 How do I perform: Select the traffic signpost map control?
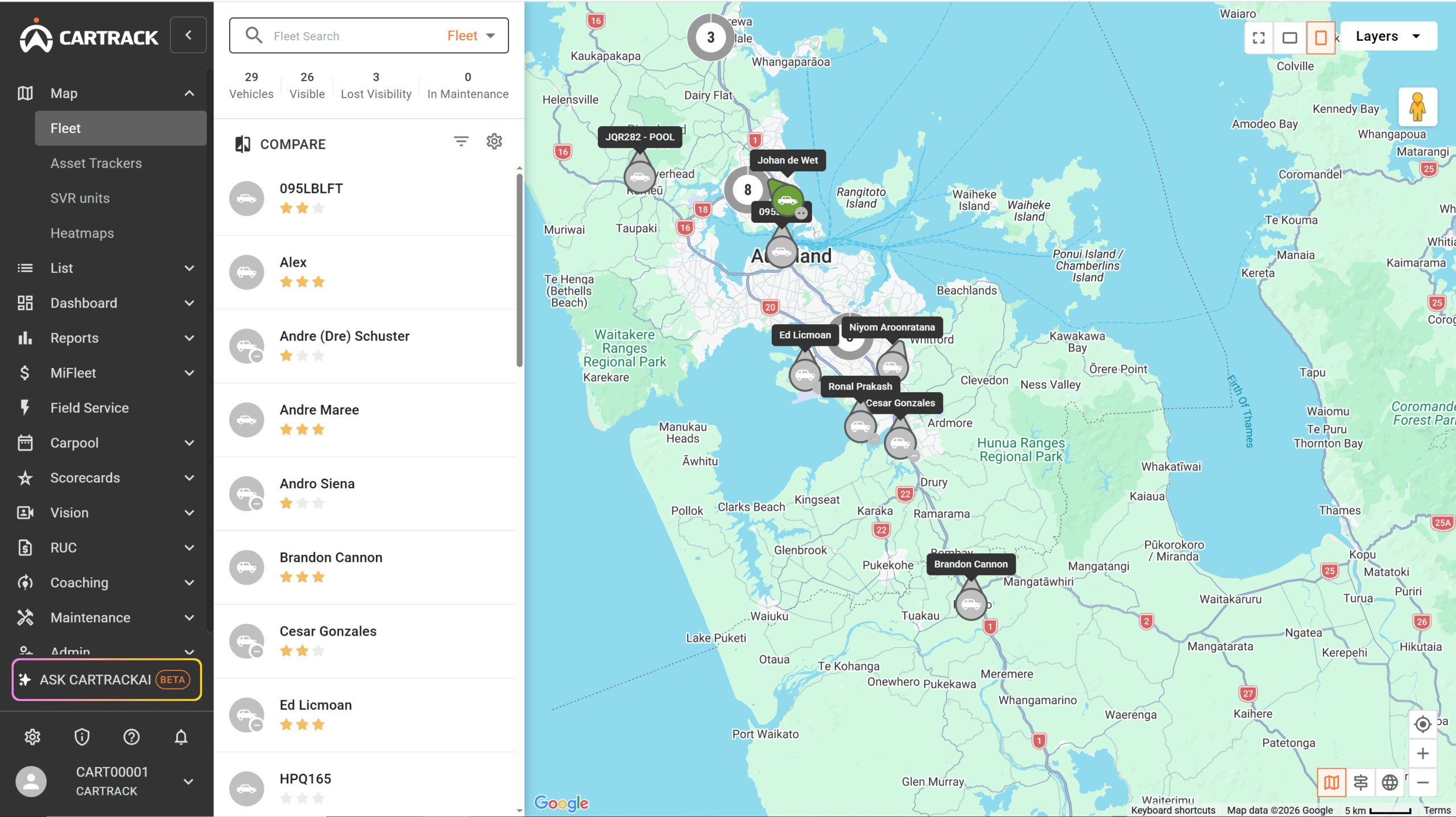pyautogui.click(x=1360, y=782)
